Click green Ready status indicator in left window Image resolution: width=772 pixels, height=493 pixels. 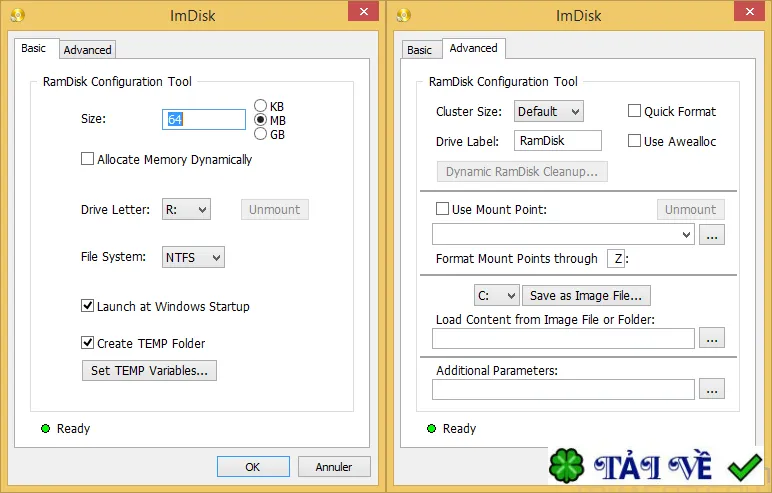click(x=45, y=428)
